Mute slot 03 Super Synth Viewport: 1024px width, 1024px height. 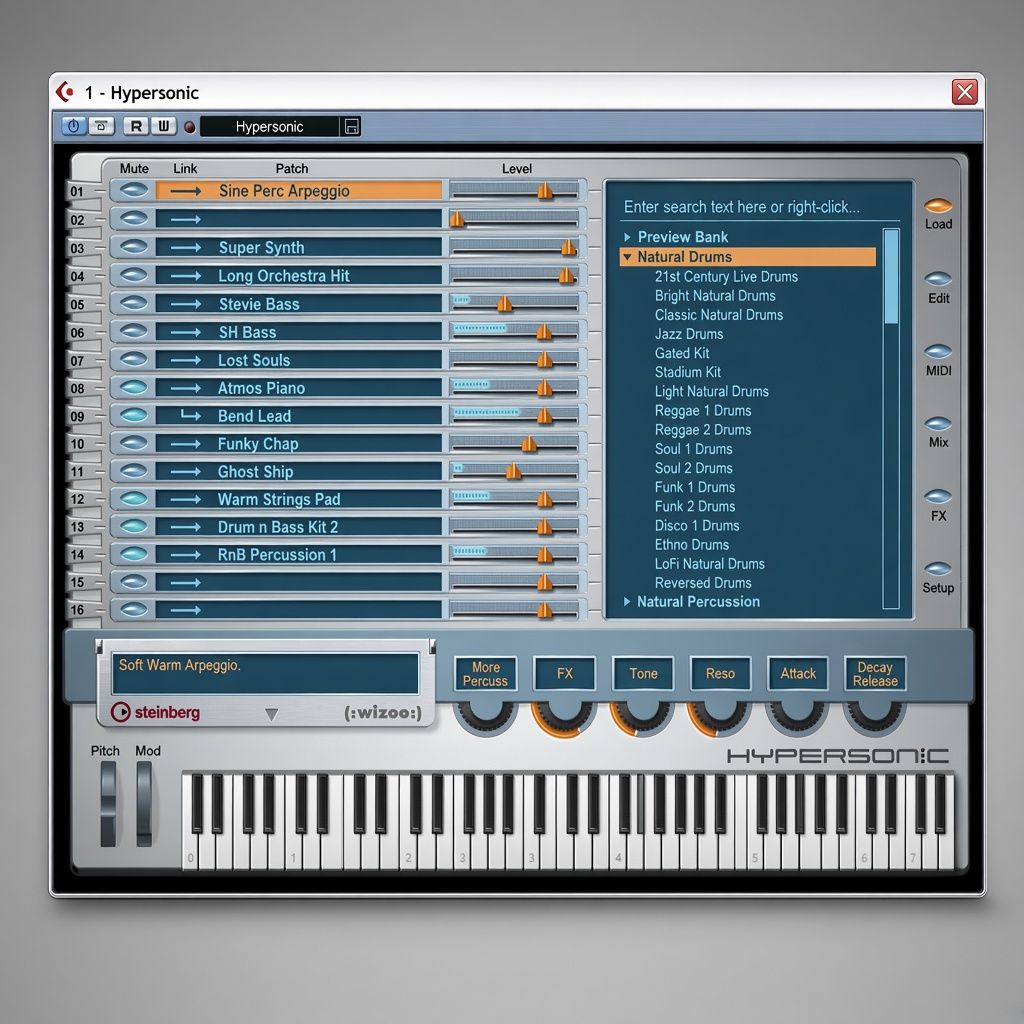pos(134,247)
